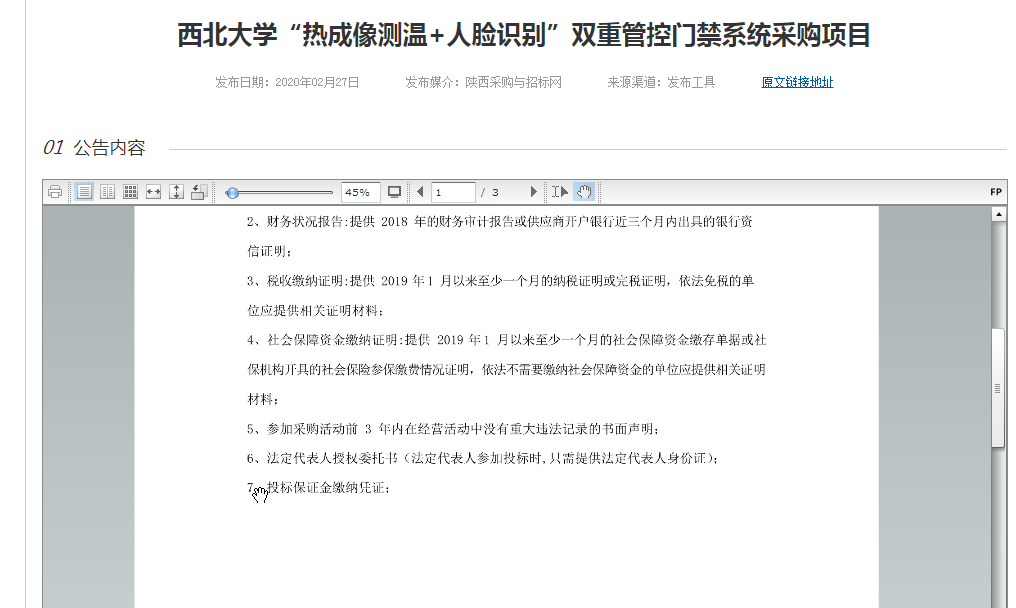Open fullscreen monitor view
Screen dimensions: 1016x608
(x=394, y=192)
